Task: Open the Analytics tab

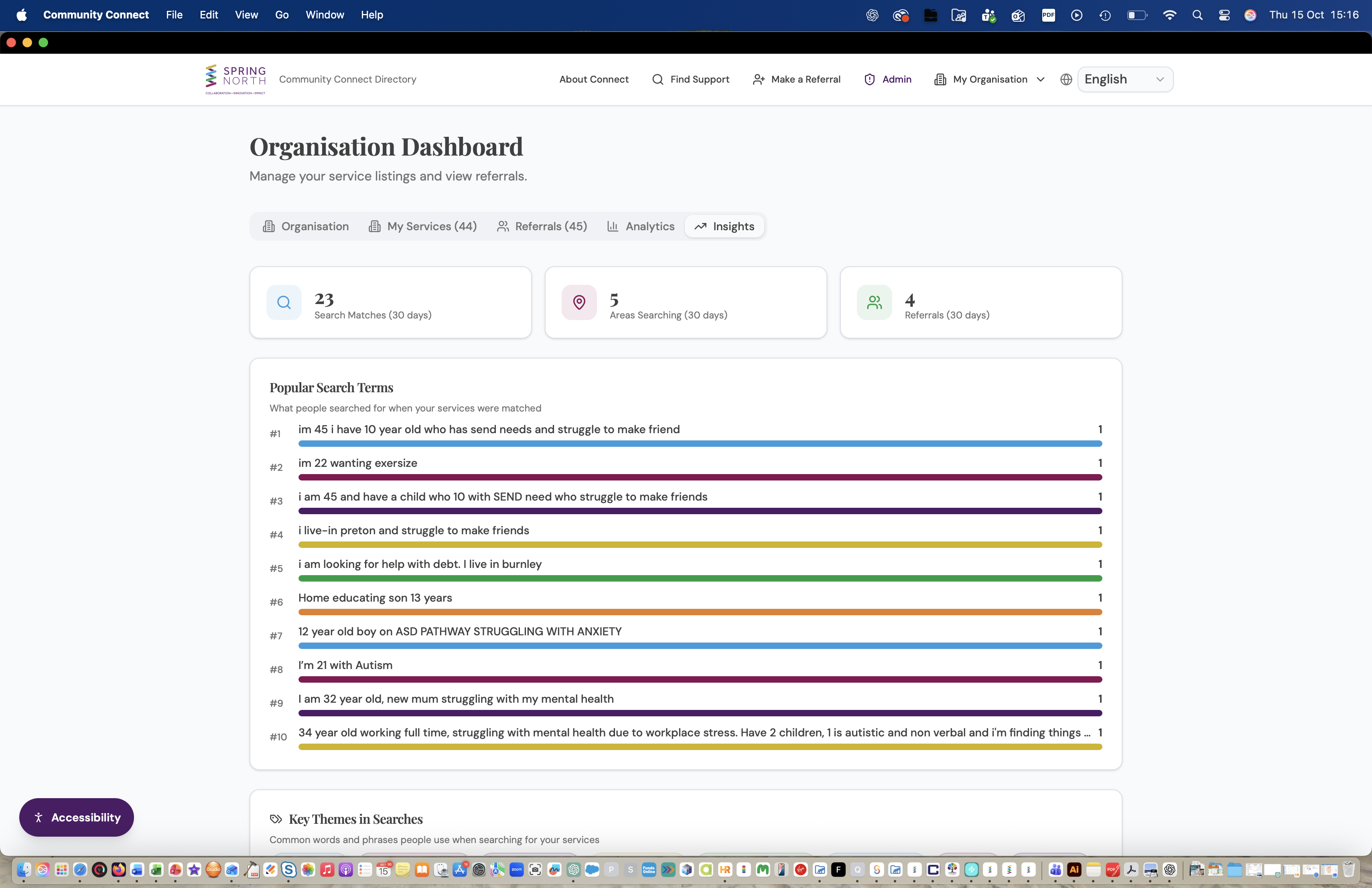Action: (640, 227)
